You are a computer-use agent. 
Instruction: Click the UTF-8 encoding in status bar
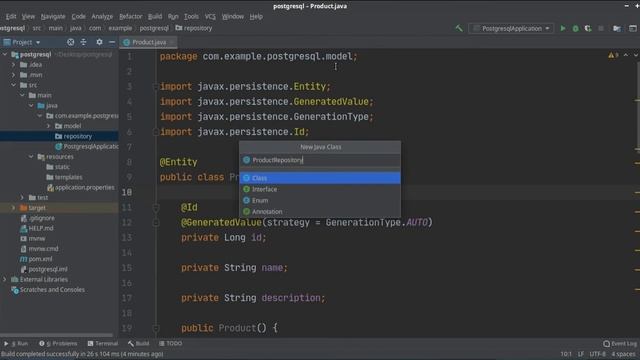tap(598, 354)
